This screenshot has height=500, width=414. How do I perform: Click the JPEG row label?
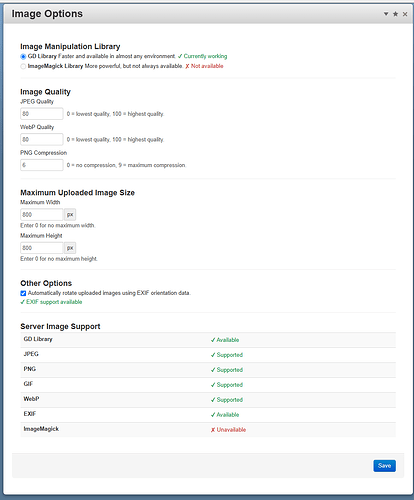click(x=31, y=354)
